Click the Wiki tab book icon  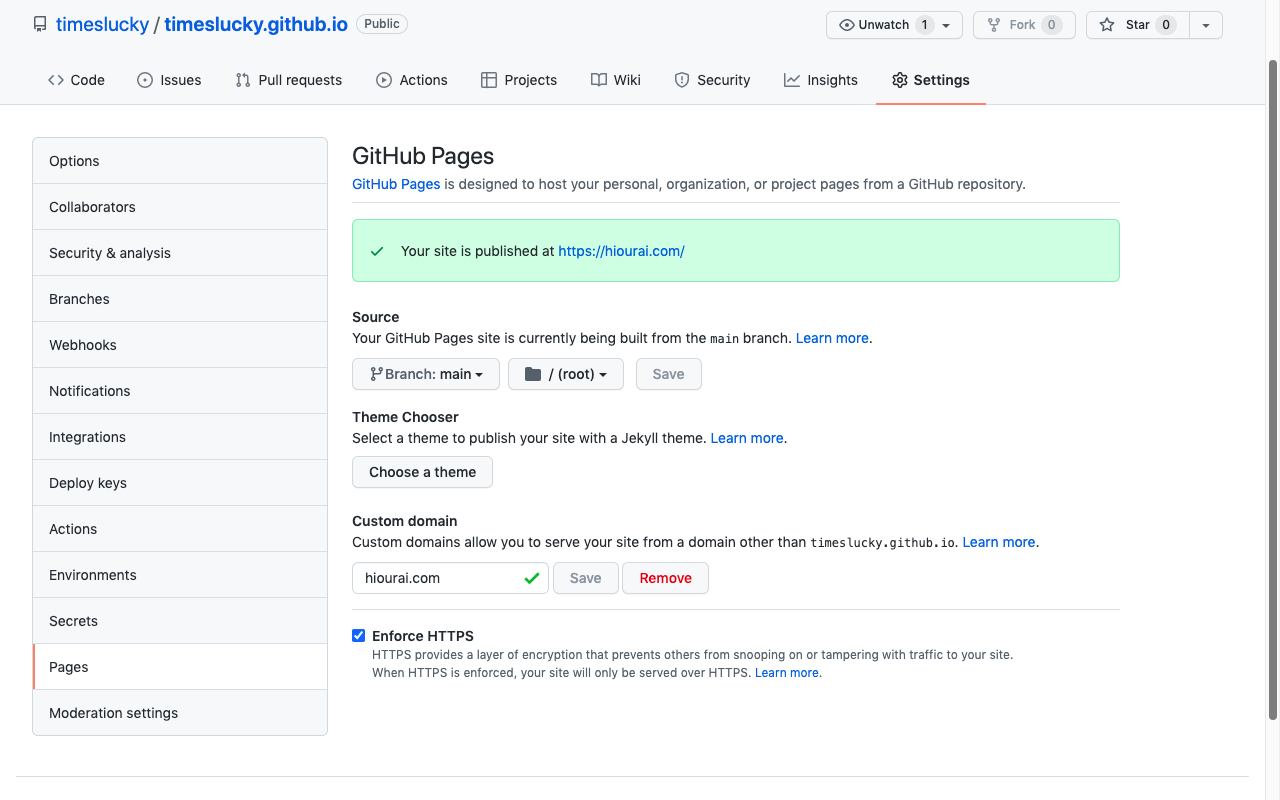pos(598,80)
